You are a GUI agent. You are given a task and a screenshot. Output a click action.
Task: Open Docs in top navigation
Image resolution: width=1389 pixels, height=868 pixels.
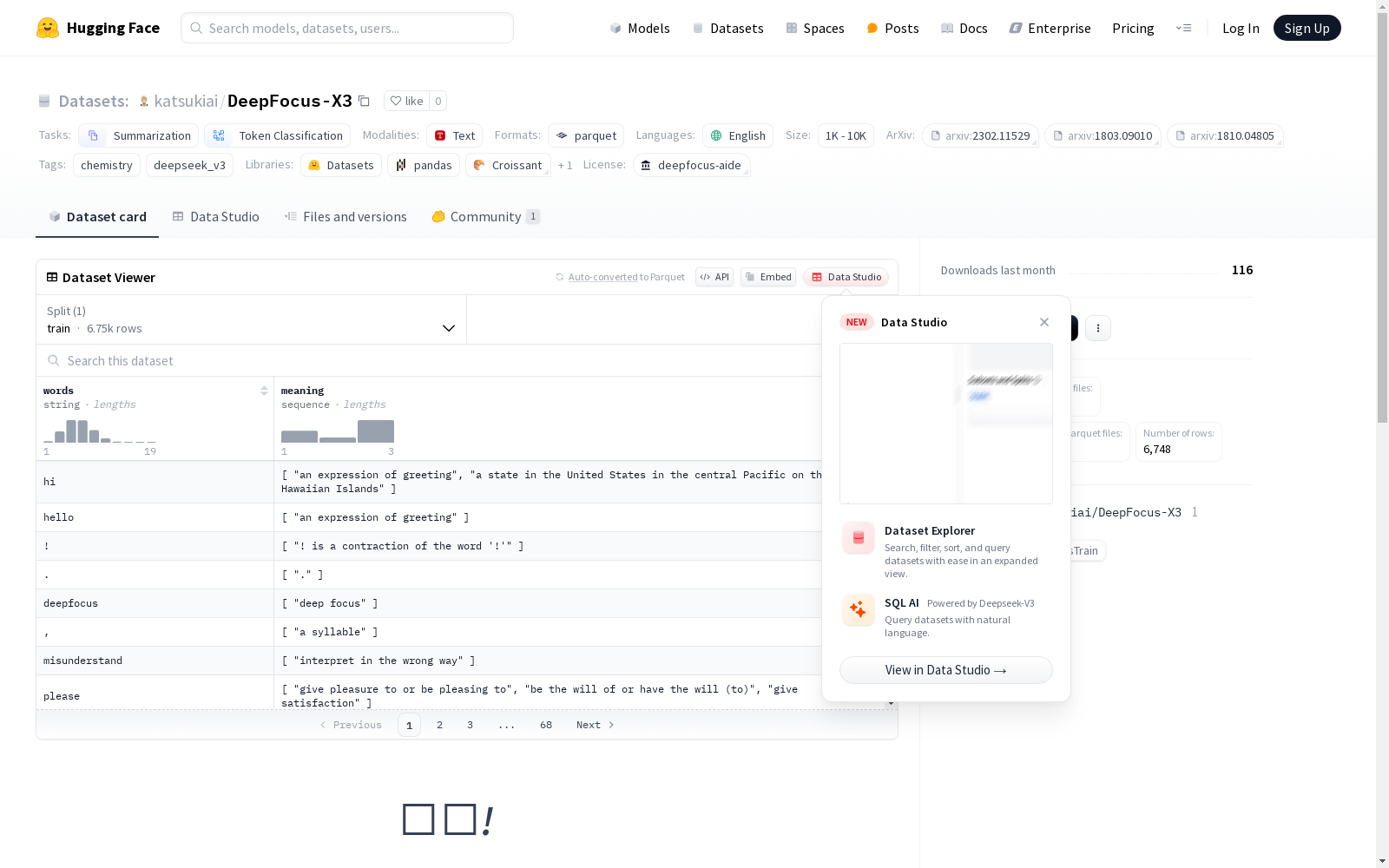[x=964, y=28]
